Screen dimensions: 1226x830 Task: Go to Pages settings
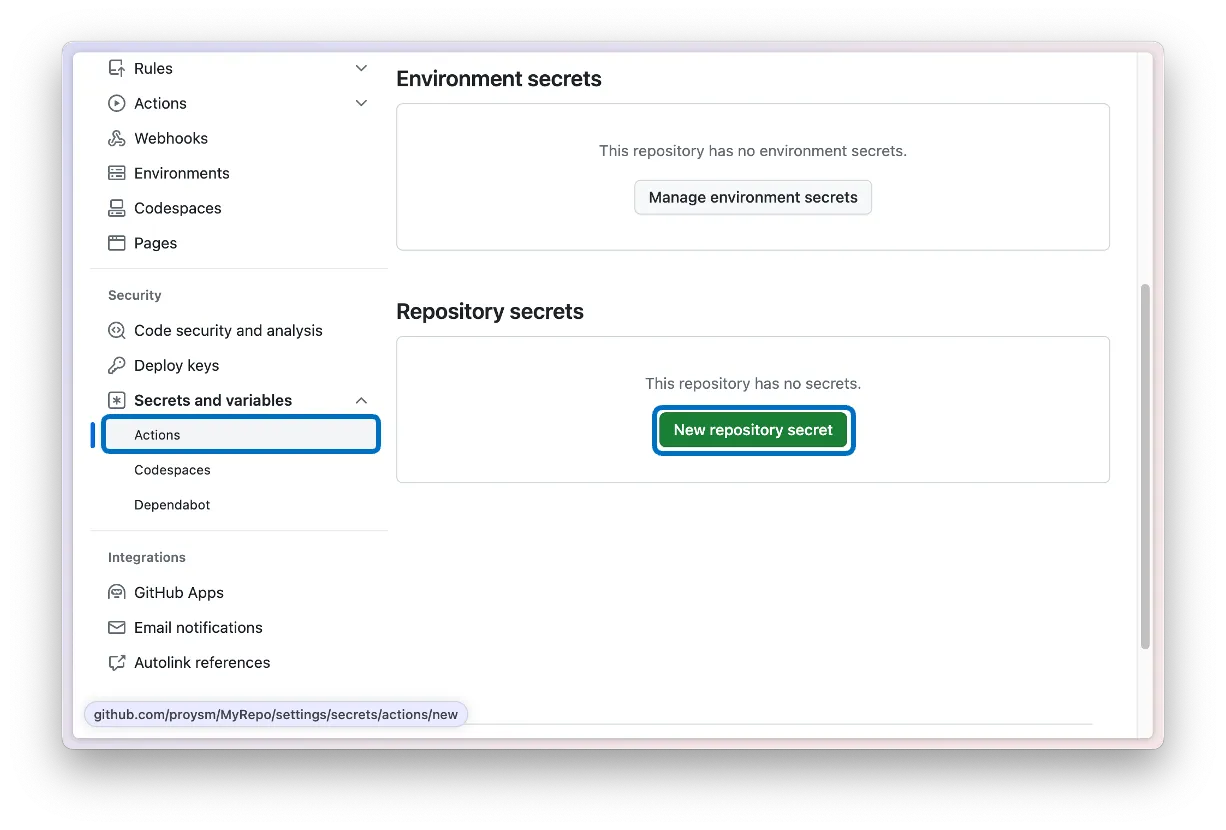155,244
